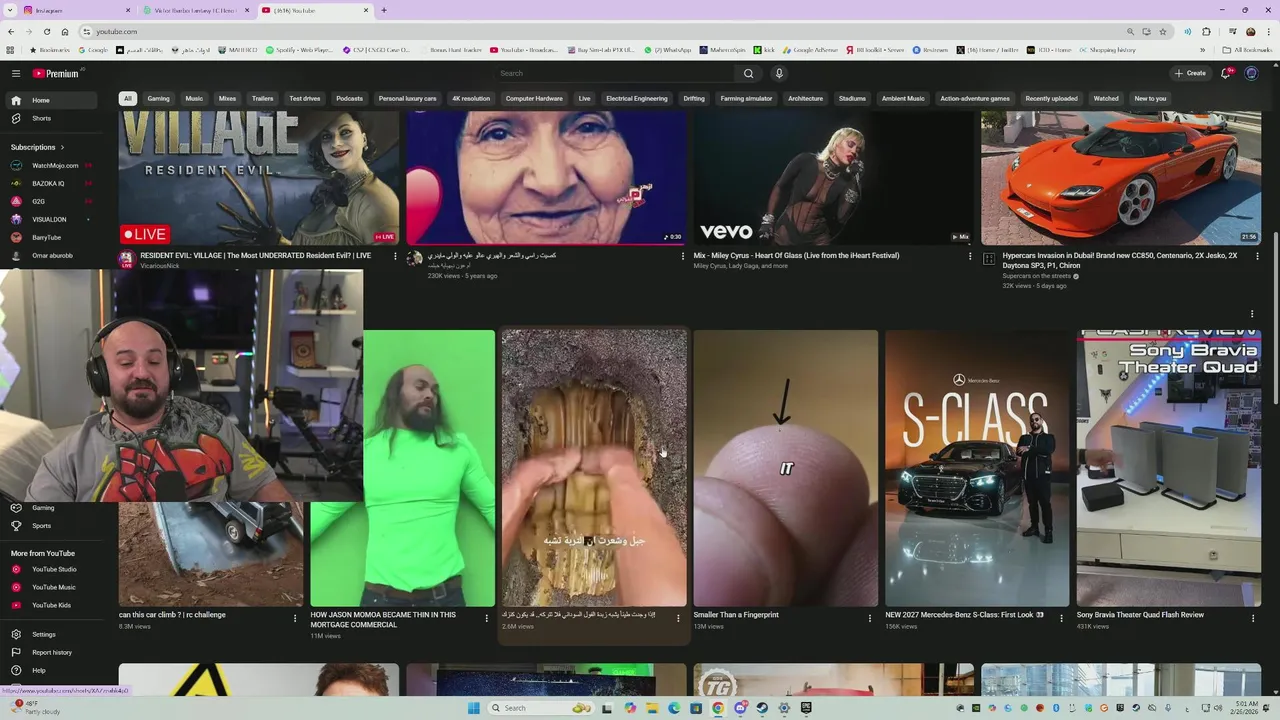Open the BAZOKA IQ channel

(50, 183)
